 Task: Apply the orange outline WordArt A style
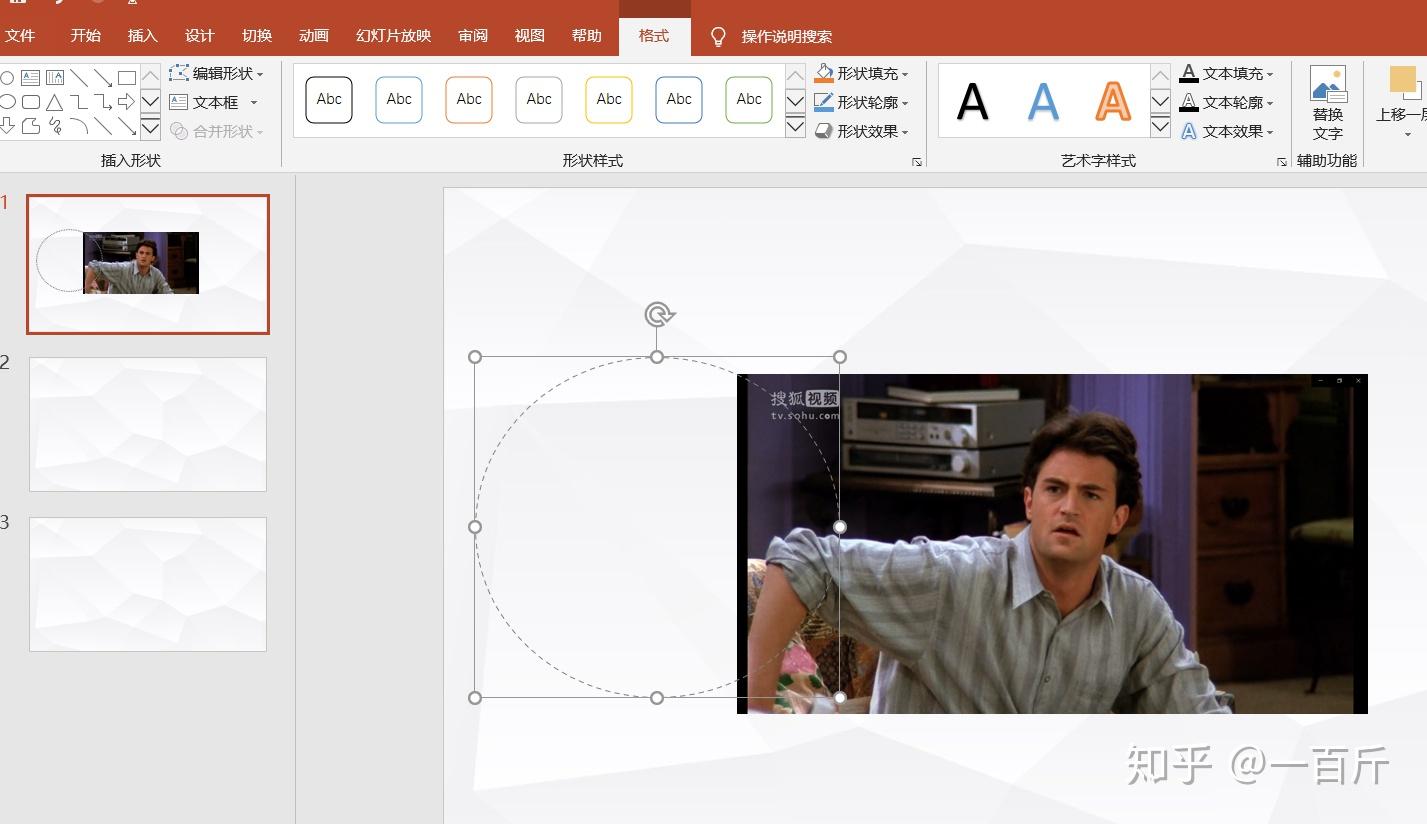[x=1113, y=101]
